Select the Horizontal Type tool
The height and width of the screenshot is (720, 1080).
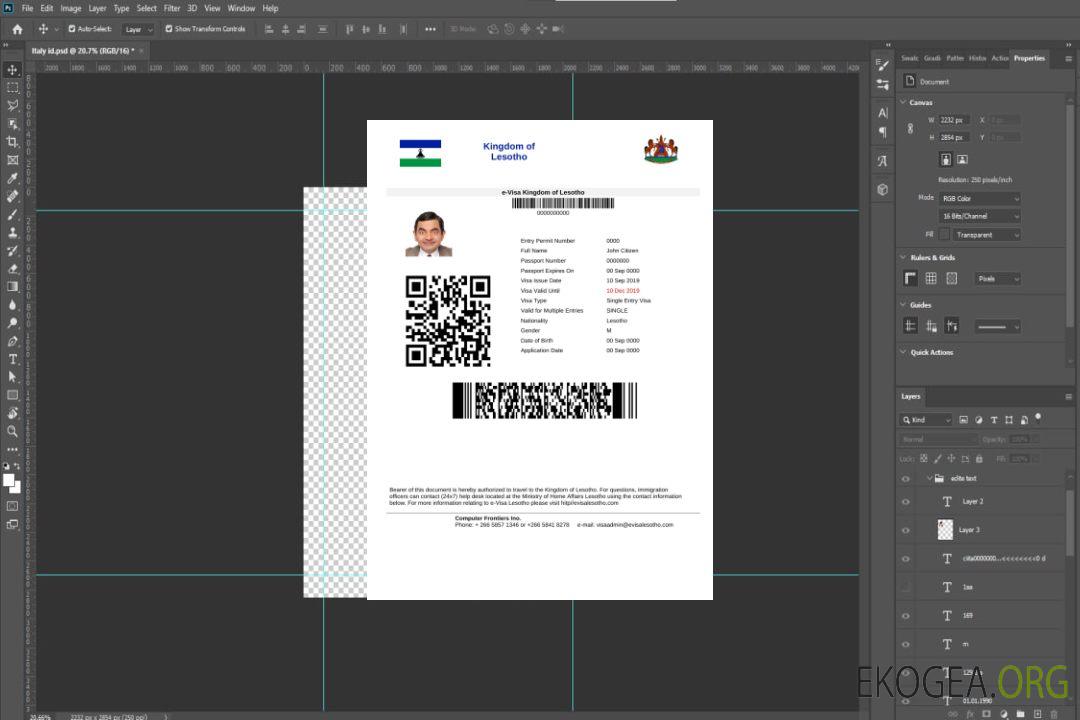12,359
